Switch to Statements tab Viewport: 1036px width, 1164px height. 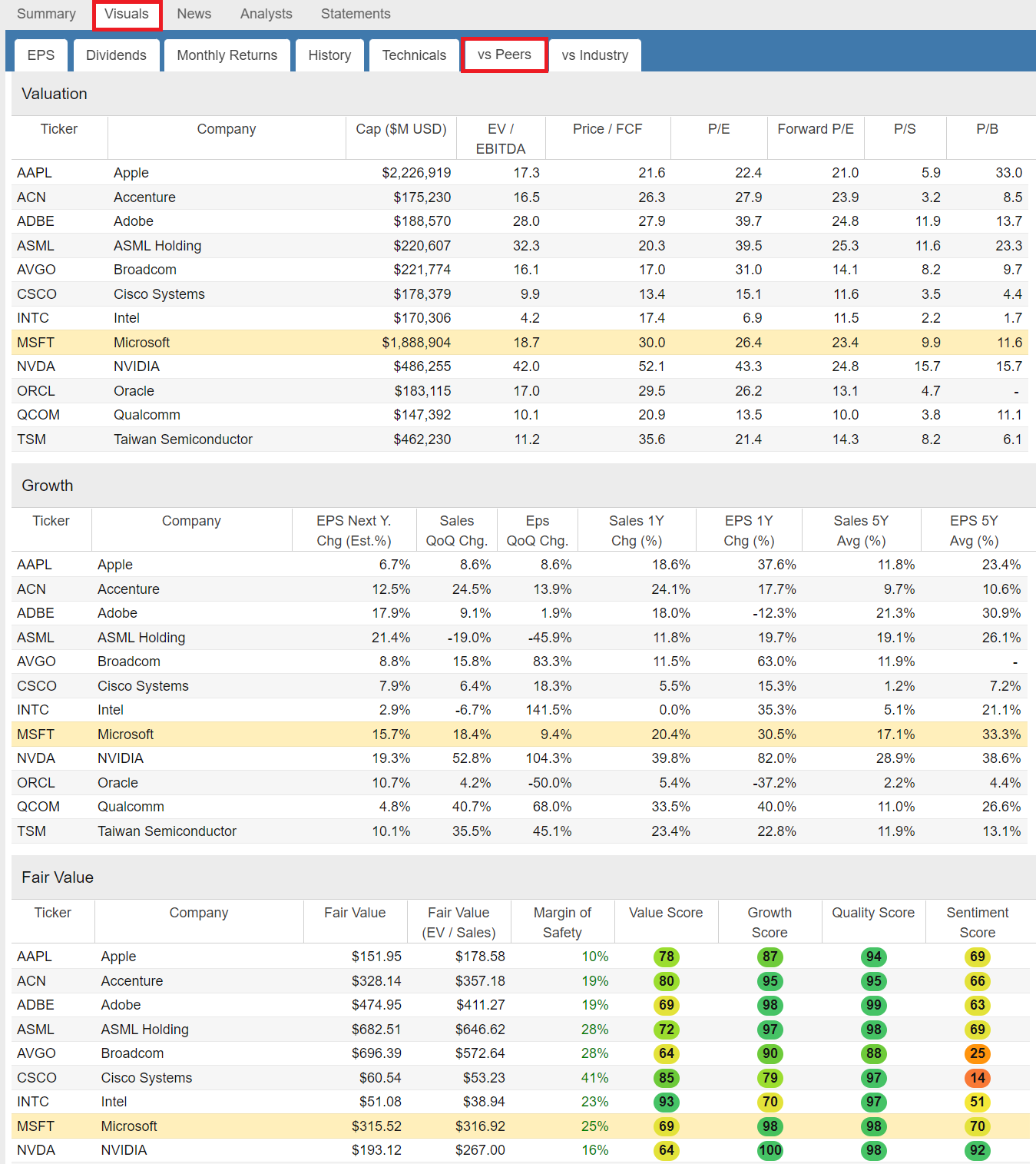tap(356, 14)
